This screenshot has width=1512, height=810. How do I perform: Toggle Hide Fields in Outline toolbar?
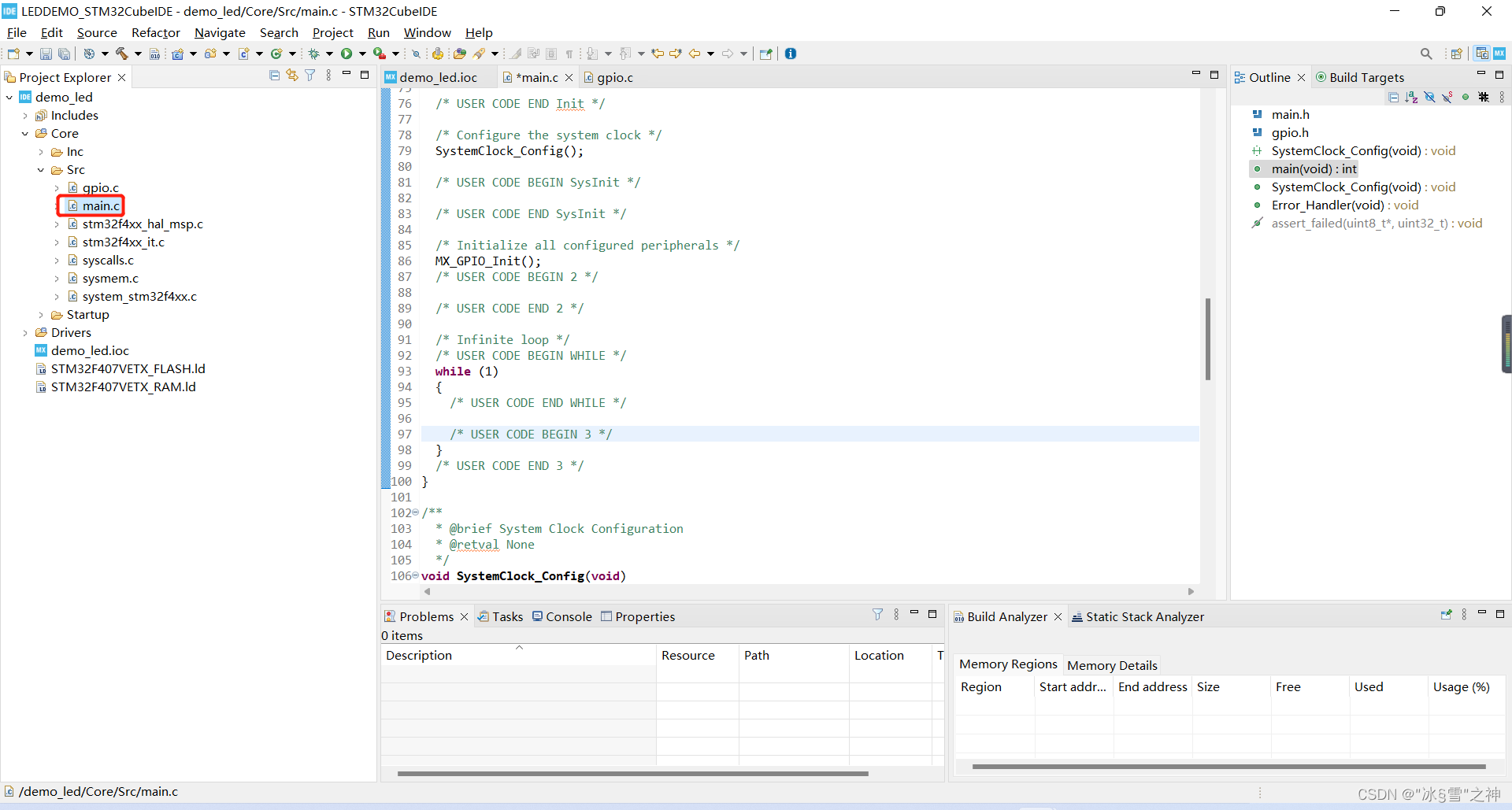coord(1429,97)
